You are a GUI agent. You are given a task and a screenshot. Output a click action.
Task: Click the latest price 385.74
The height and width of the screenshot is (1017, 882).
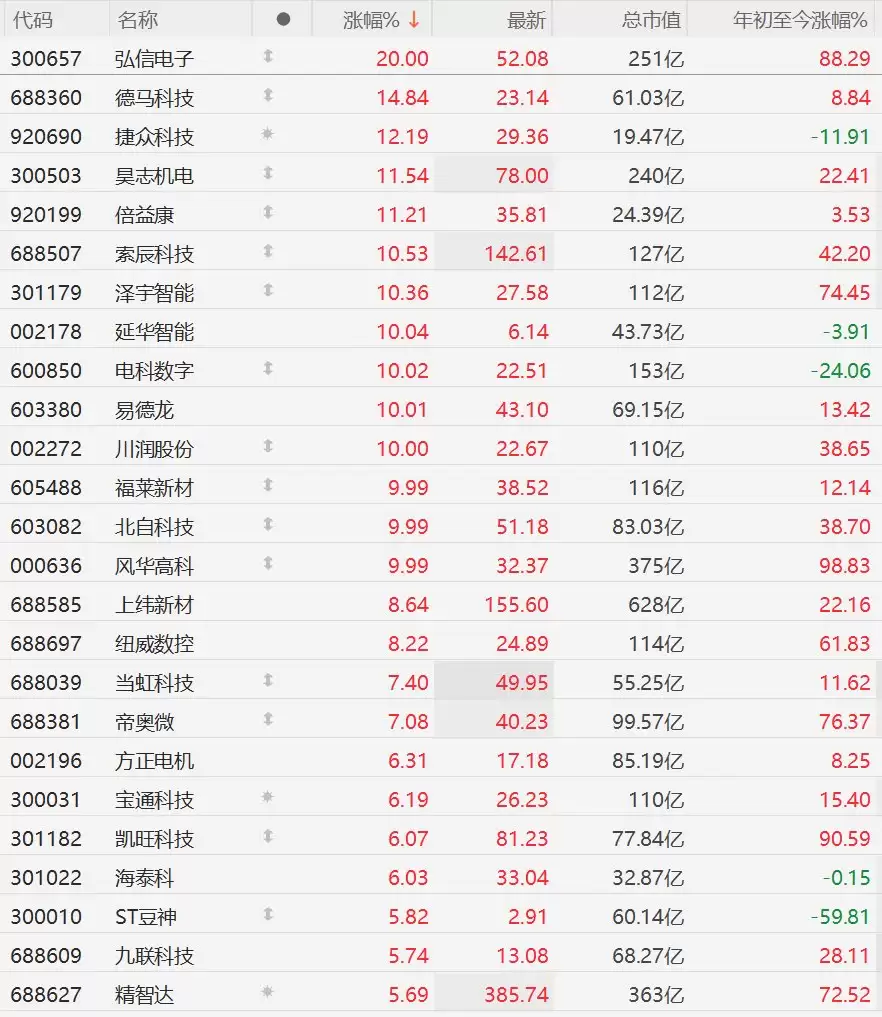pyautogui.click(x=516, y=995)
